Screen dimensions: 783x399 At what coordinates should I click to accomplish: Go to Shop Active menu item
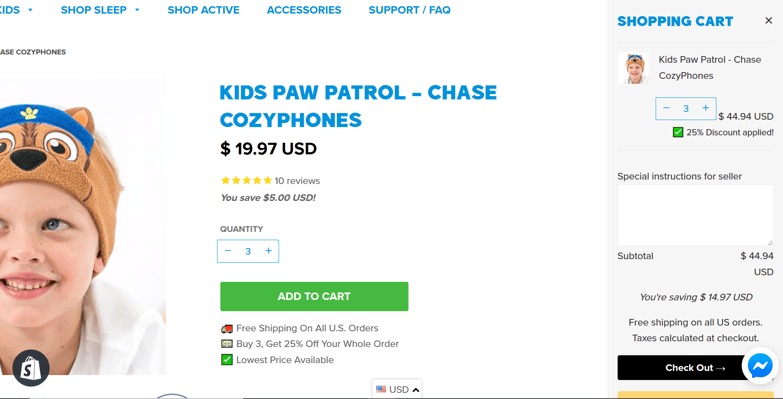203,10
